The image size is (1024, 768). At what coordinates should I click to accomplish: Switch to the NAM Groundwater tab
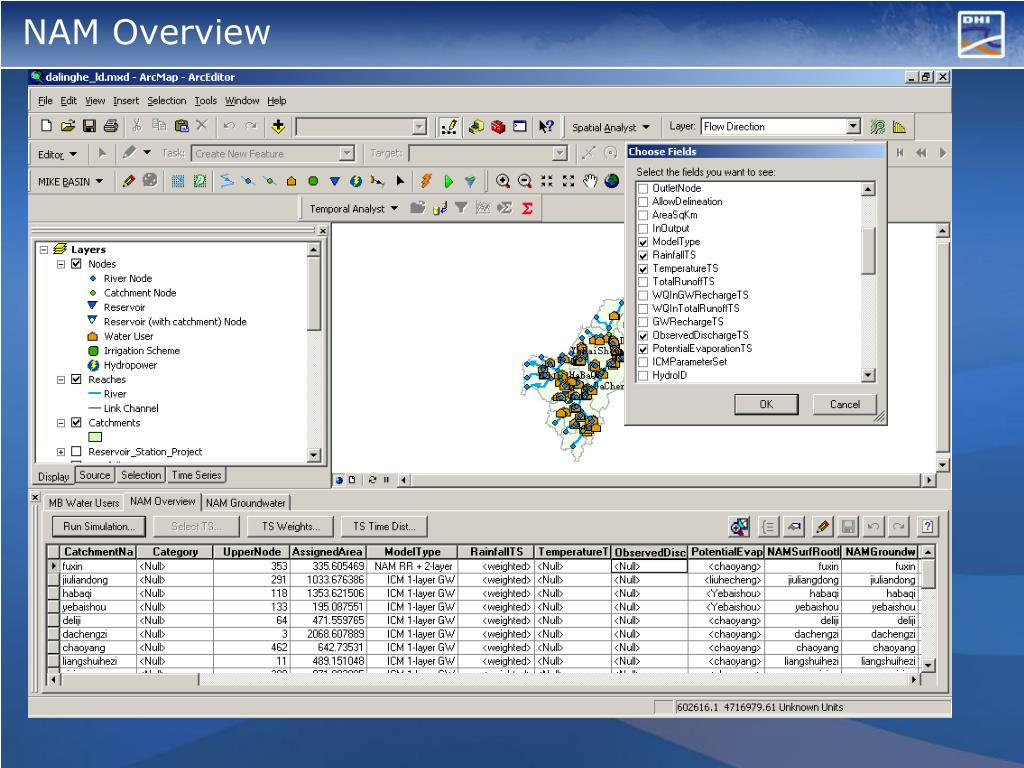point(246,503)
